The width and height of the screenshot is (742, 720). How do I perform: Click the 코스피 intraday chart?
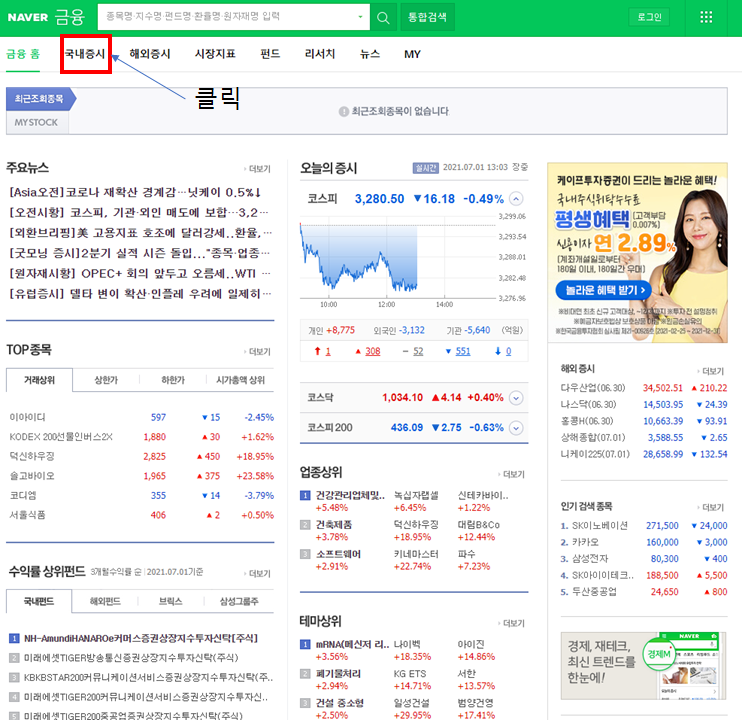414,260
